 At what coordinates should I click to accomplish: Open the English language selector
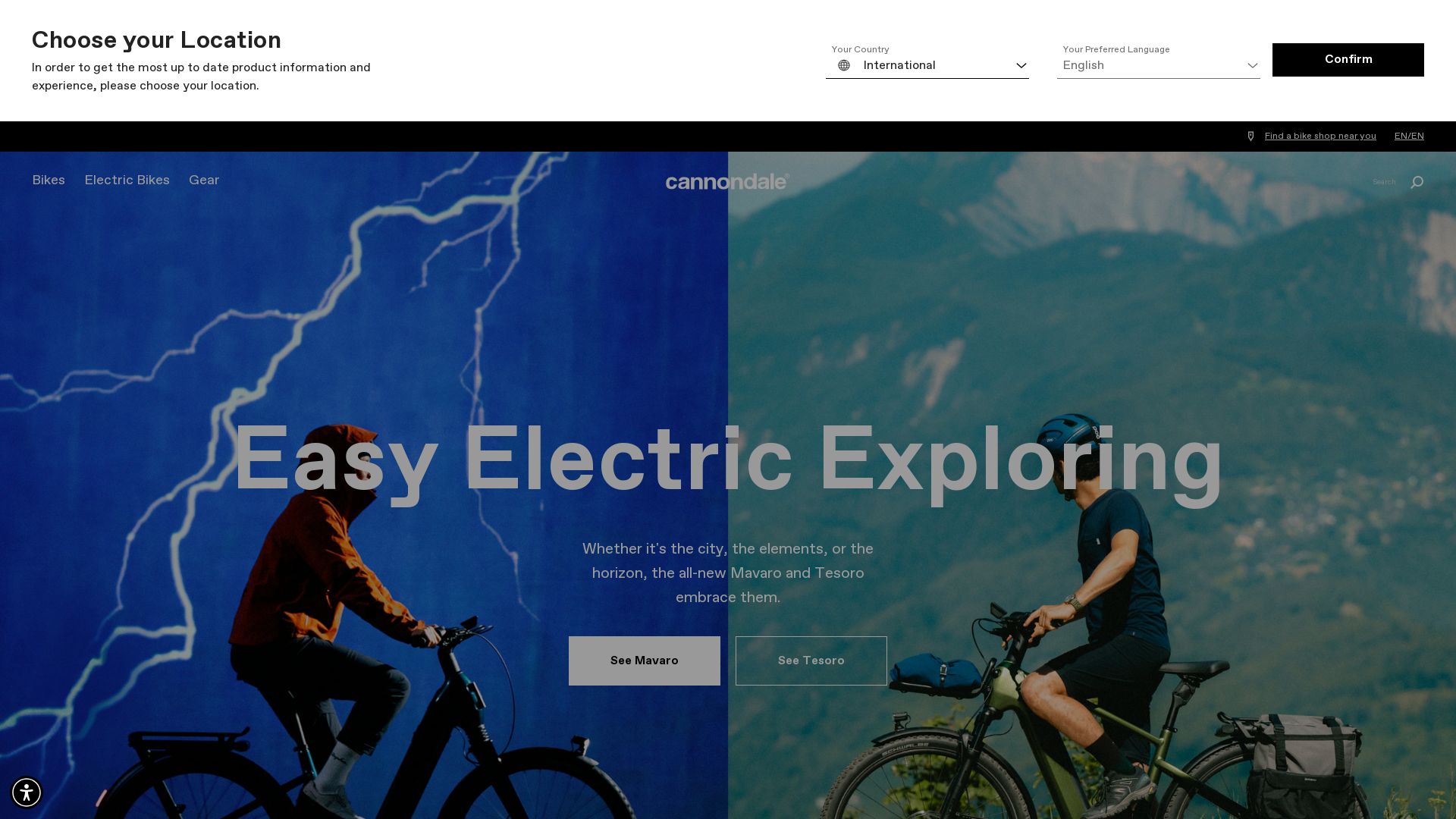tap(1158, 65)
